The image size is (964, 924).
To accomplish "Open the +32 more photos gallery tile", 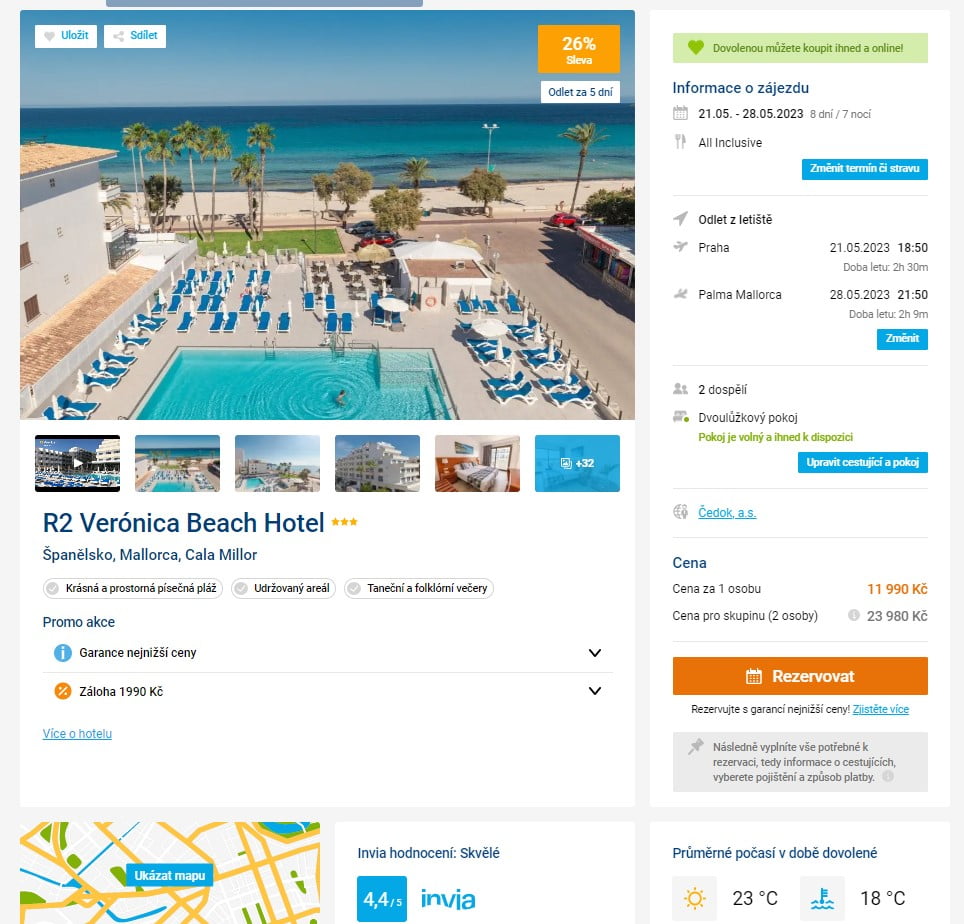I will coord(577,463).
